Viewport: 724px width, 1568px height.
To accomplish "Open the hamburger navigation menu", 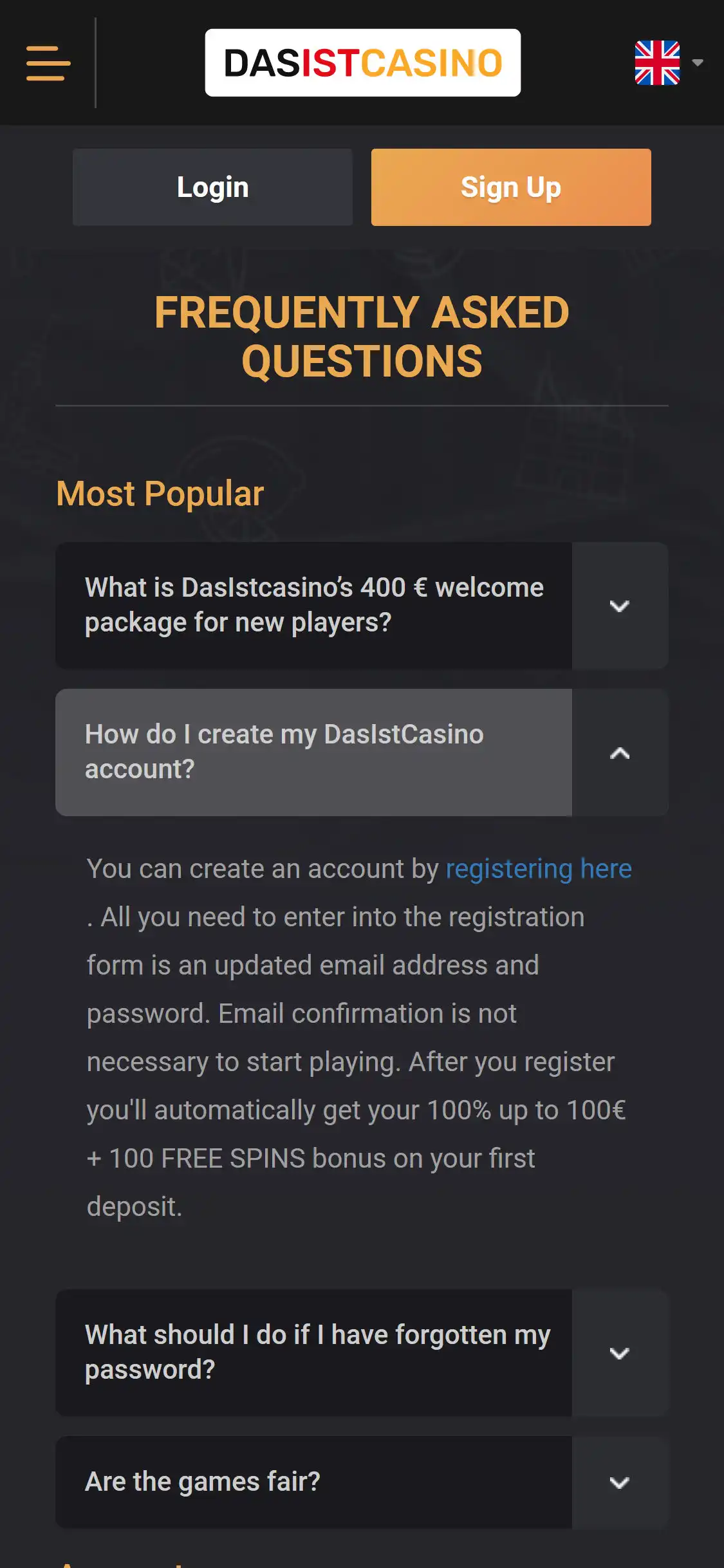I will point(48,63).
